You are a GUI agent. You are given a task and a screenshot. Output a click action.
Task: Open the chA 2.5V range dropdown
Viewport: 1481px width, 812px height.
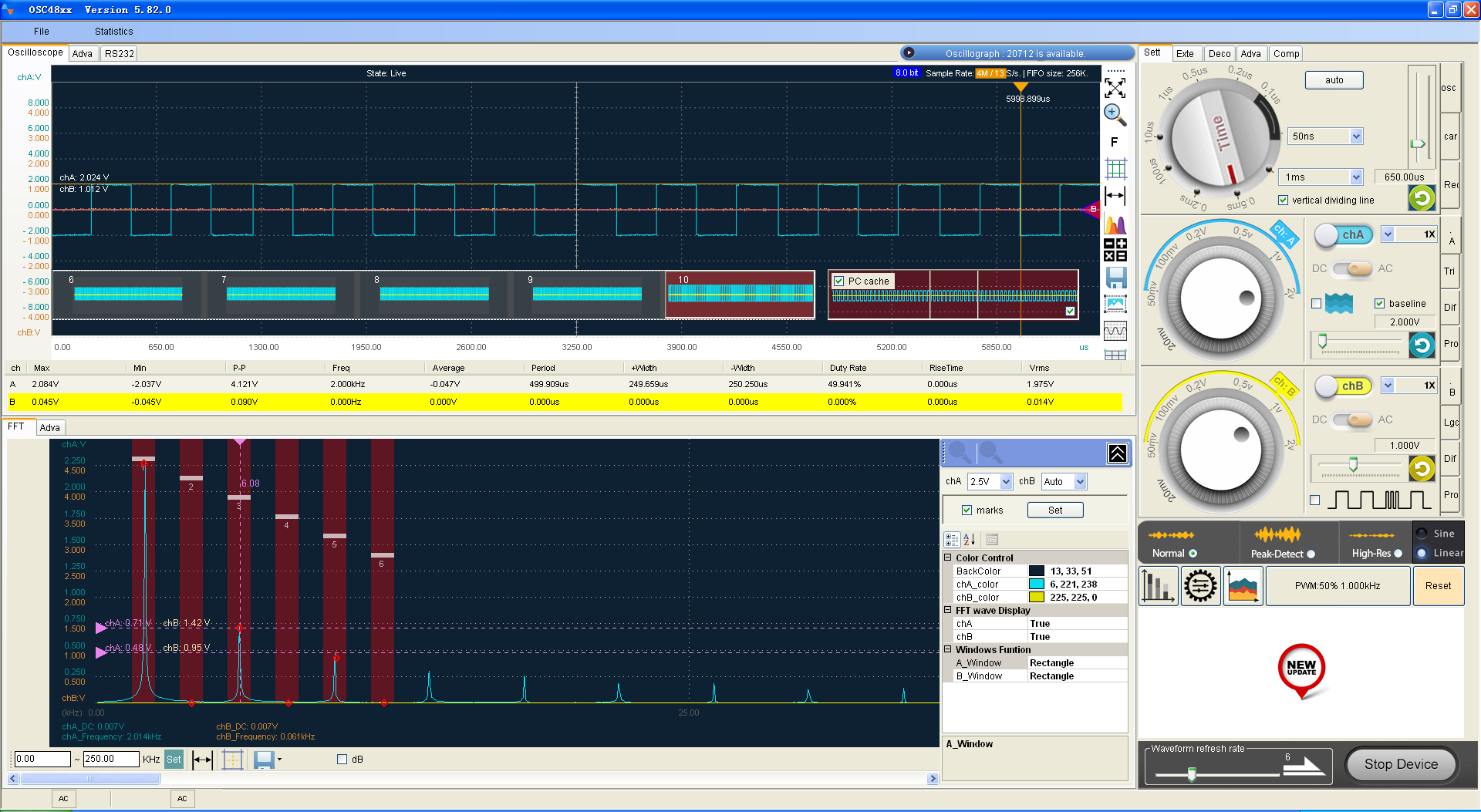(1006, 482)
